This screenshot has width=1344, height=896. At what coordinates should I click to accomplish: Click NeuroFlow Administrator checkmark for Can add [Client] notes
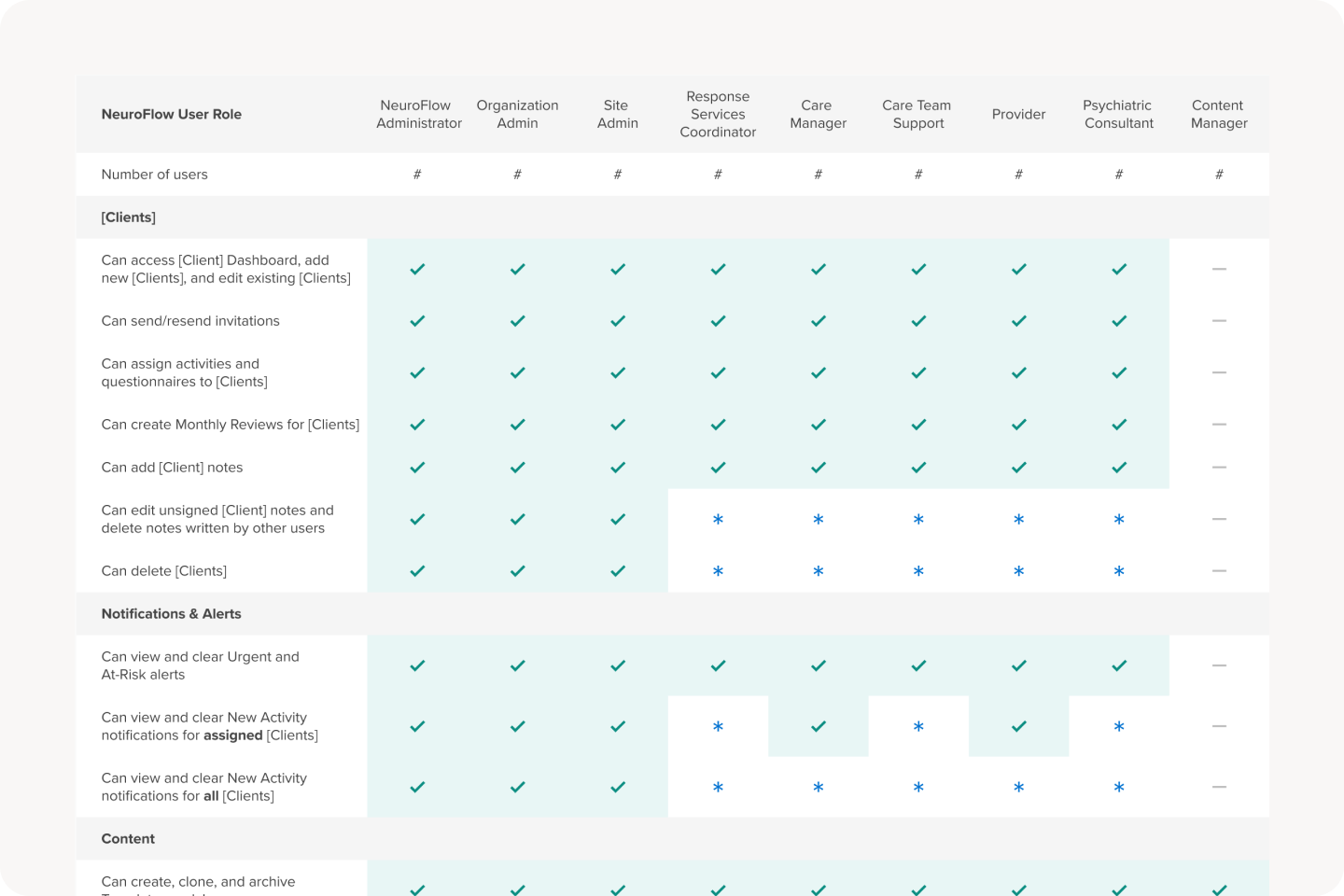coord(417,468)
